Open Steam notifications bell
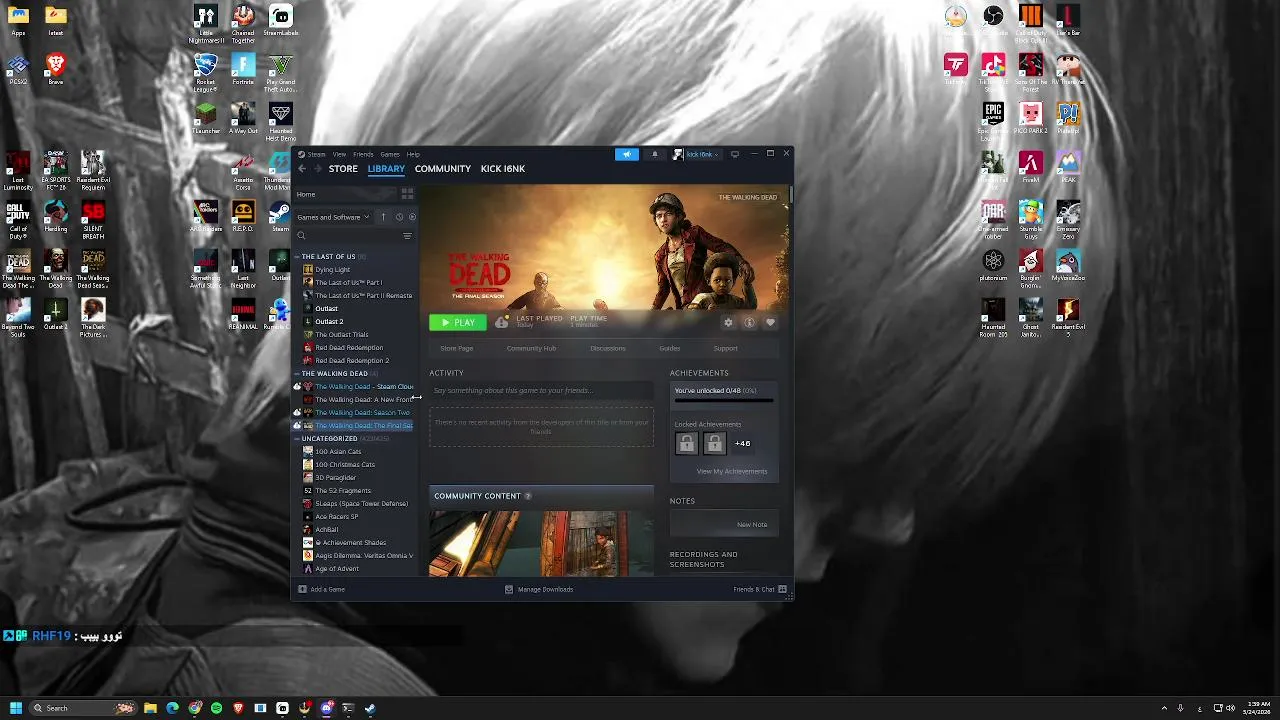This screenshot has width=1280, height=720. click(655, 154)
